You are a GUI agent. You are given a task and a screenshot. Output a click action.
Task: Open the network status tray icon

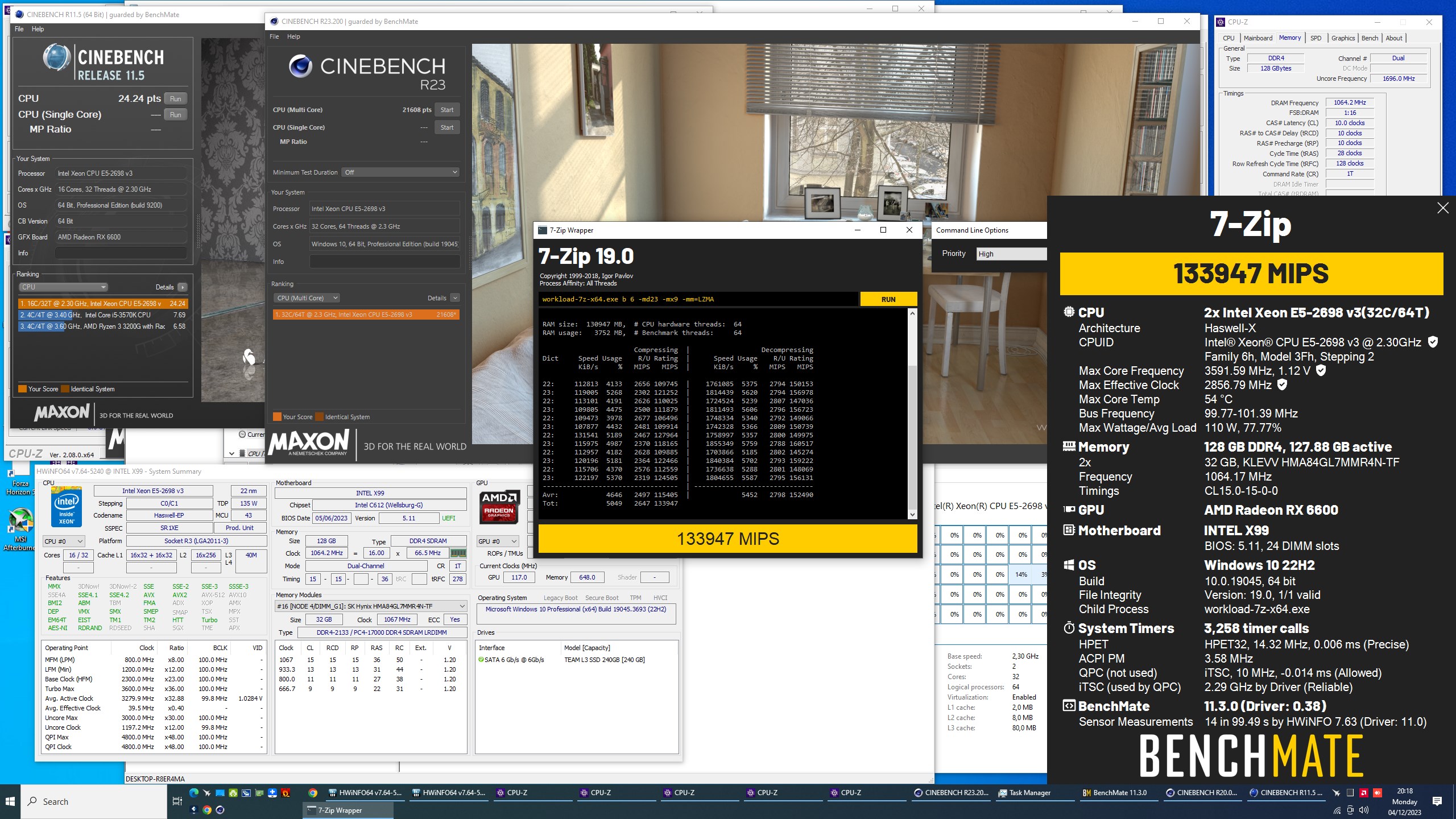[x=1337, y=810]
